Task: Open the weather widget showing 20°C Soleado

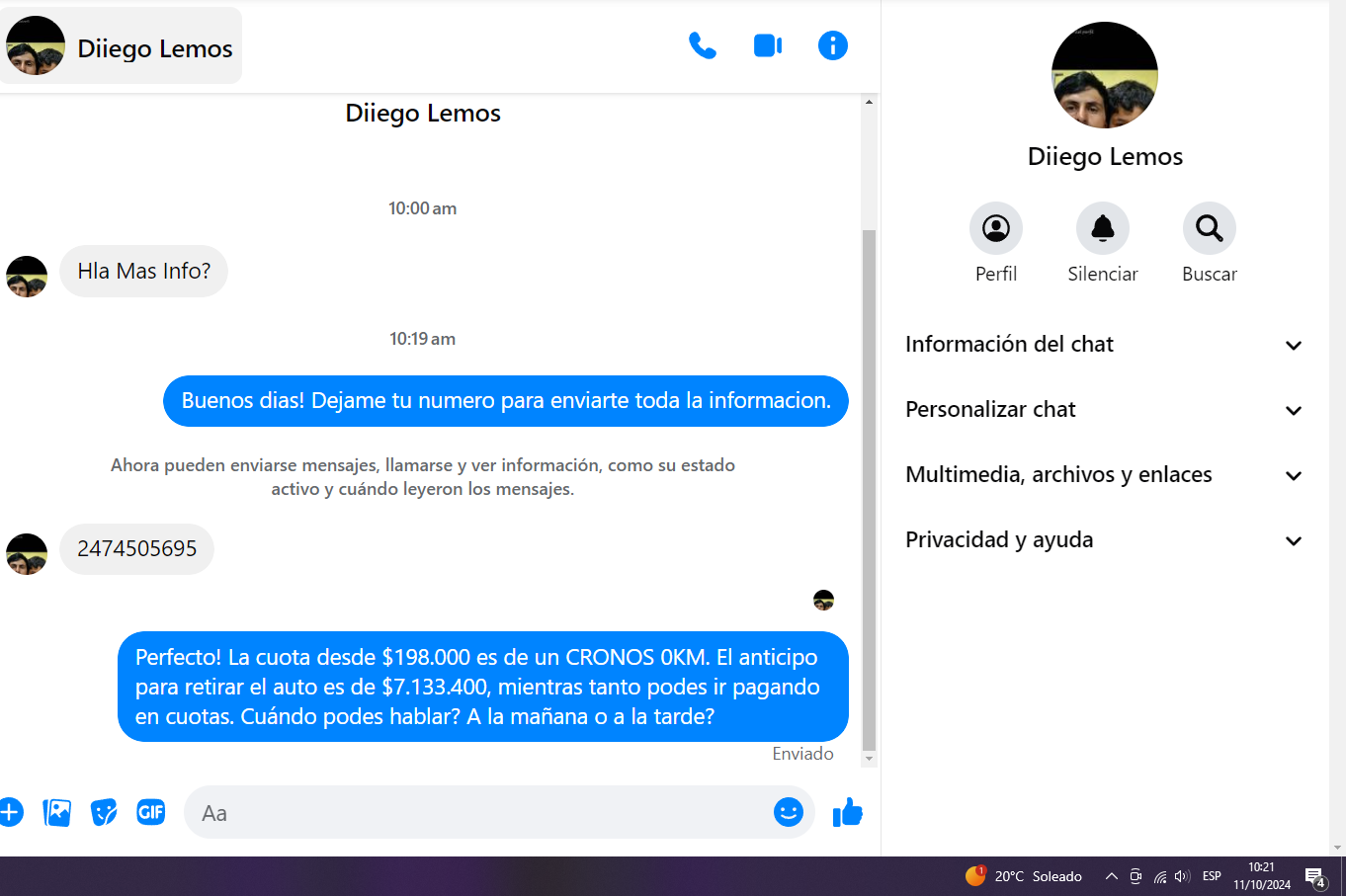Action: click(x=1024, y=876)
